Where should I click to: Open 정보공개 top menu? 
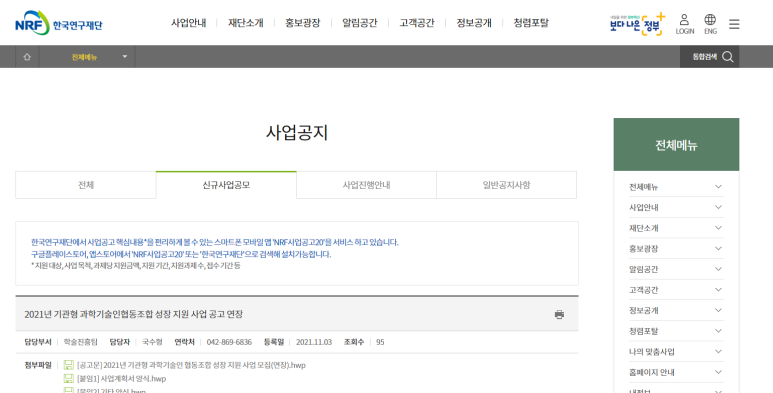click(474, 23)
